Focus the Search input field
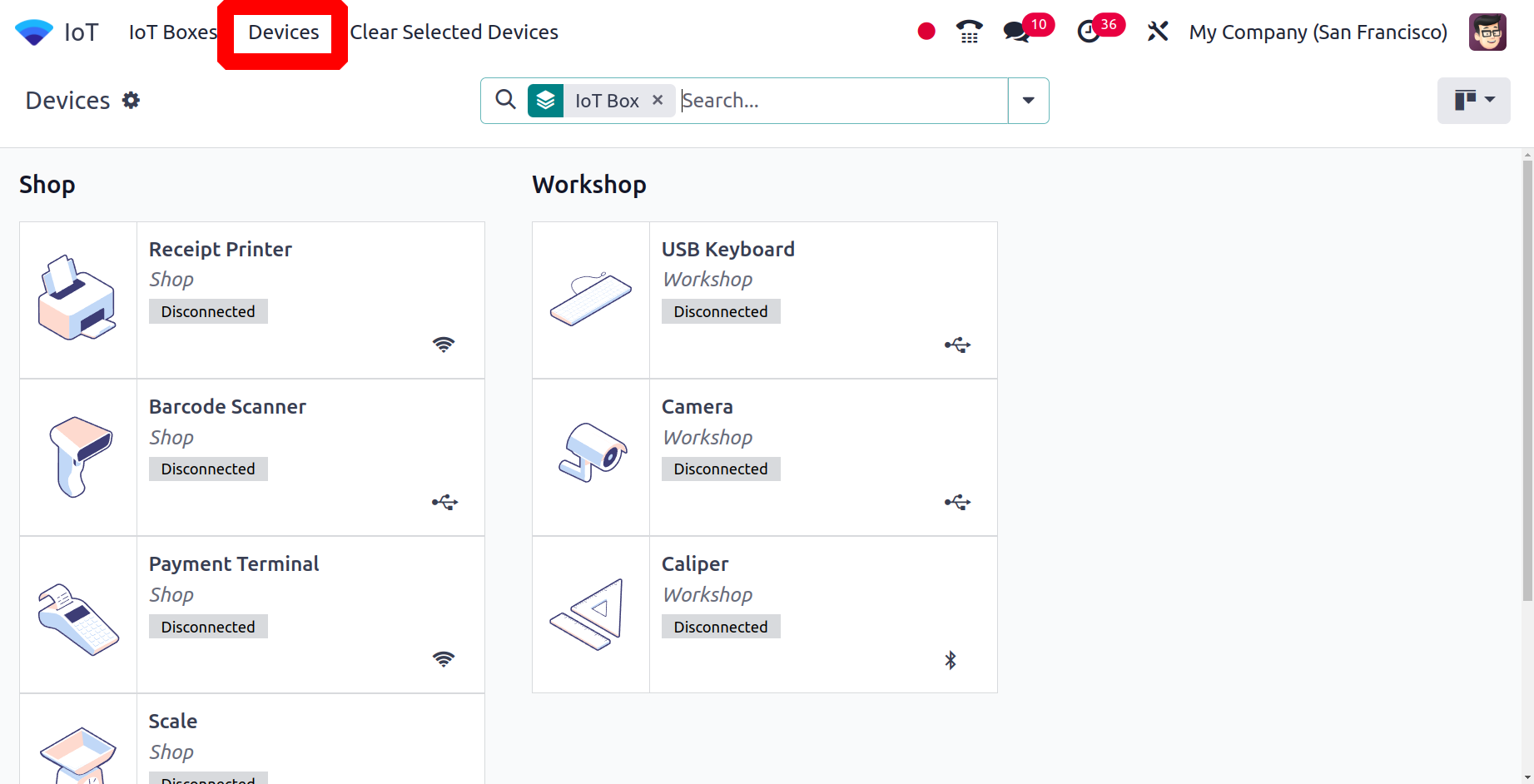1534x784 pixels. tap(841, 101)
